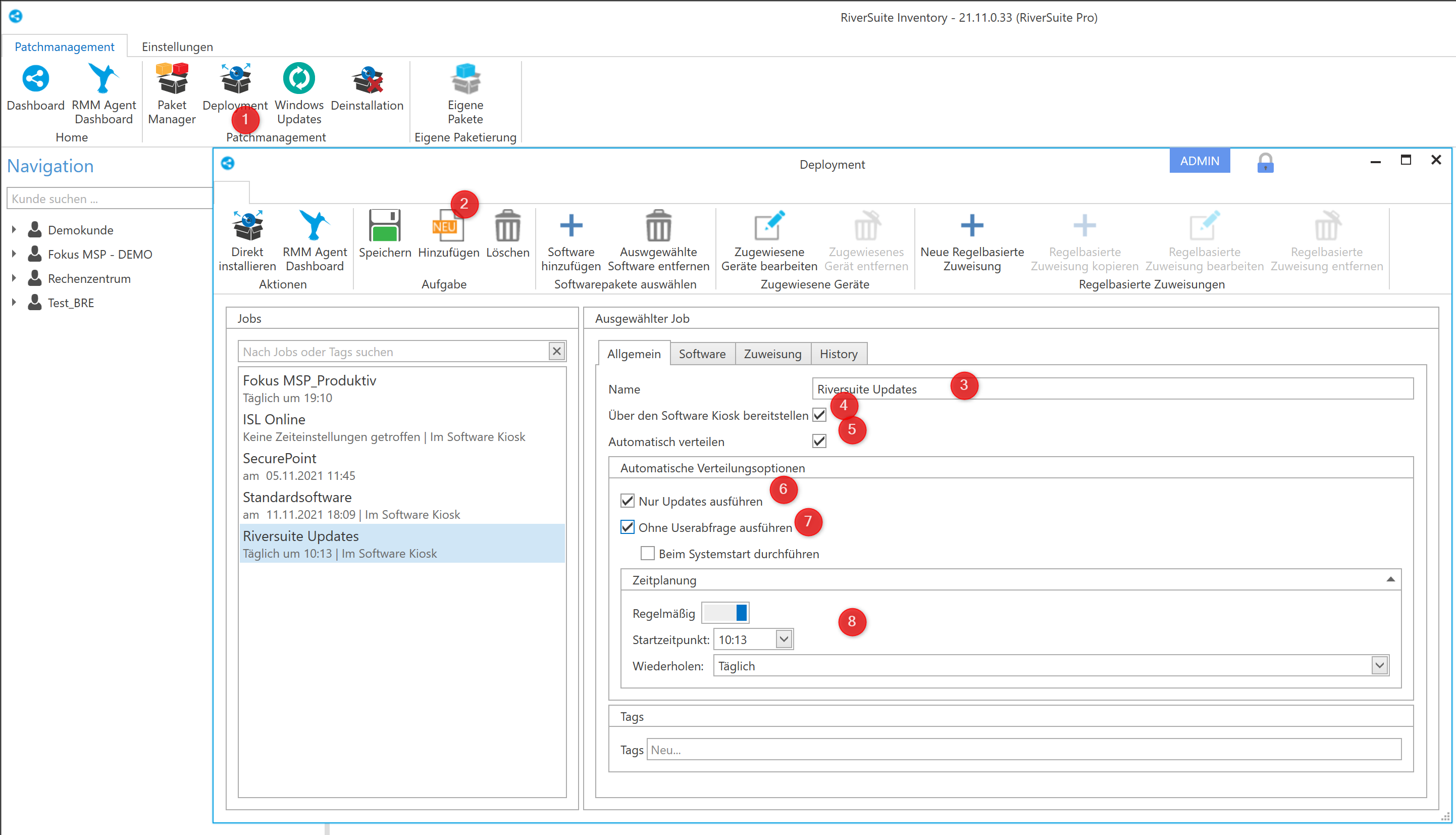The width and height of the screenshot is (1456, 835).
Task: Open Wiederholen dropdown showing Täglich
Action: 1379,665
